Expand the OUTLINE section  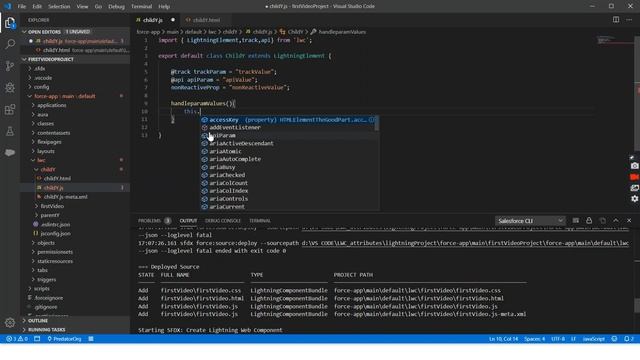pyautogui.click(x=76, y=321)
